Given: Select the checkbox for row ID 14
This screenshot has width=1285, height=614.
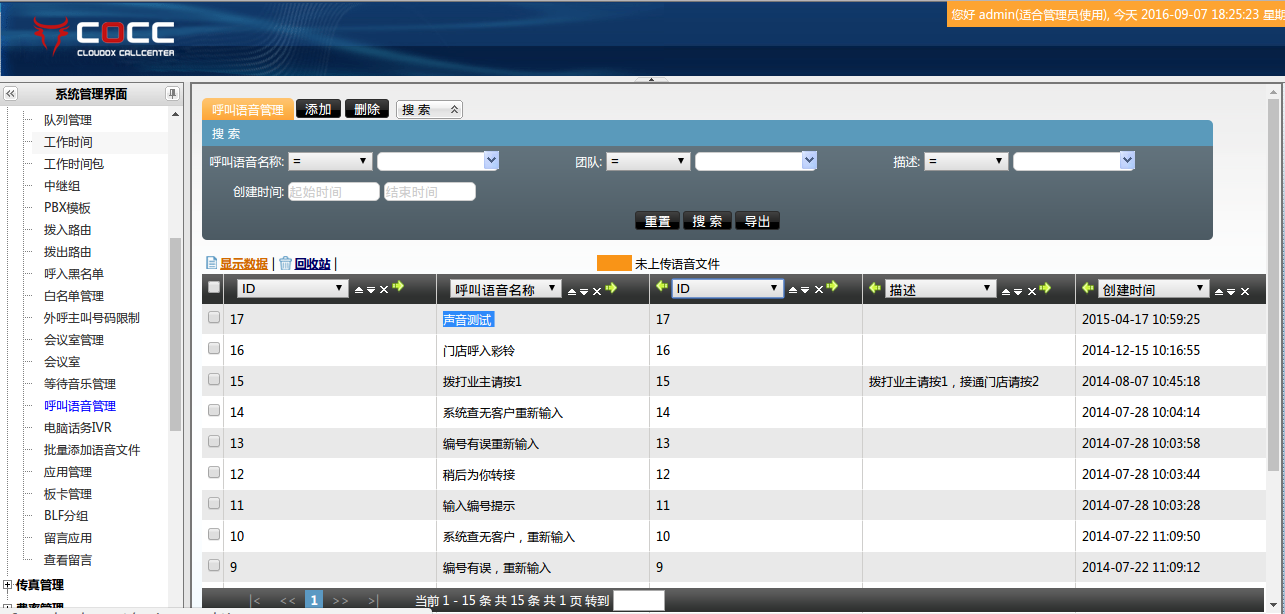Looking at the screenshot, I should point(213,411).
